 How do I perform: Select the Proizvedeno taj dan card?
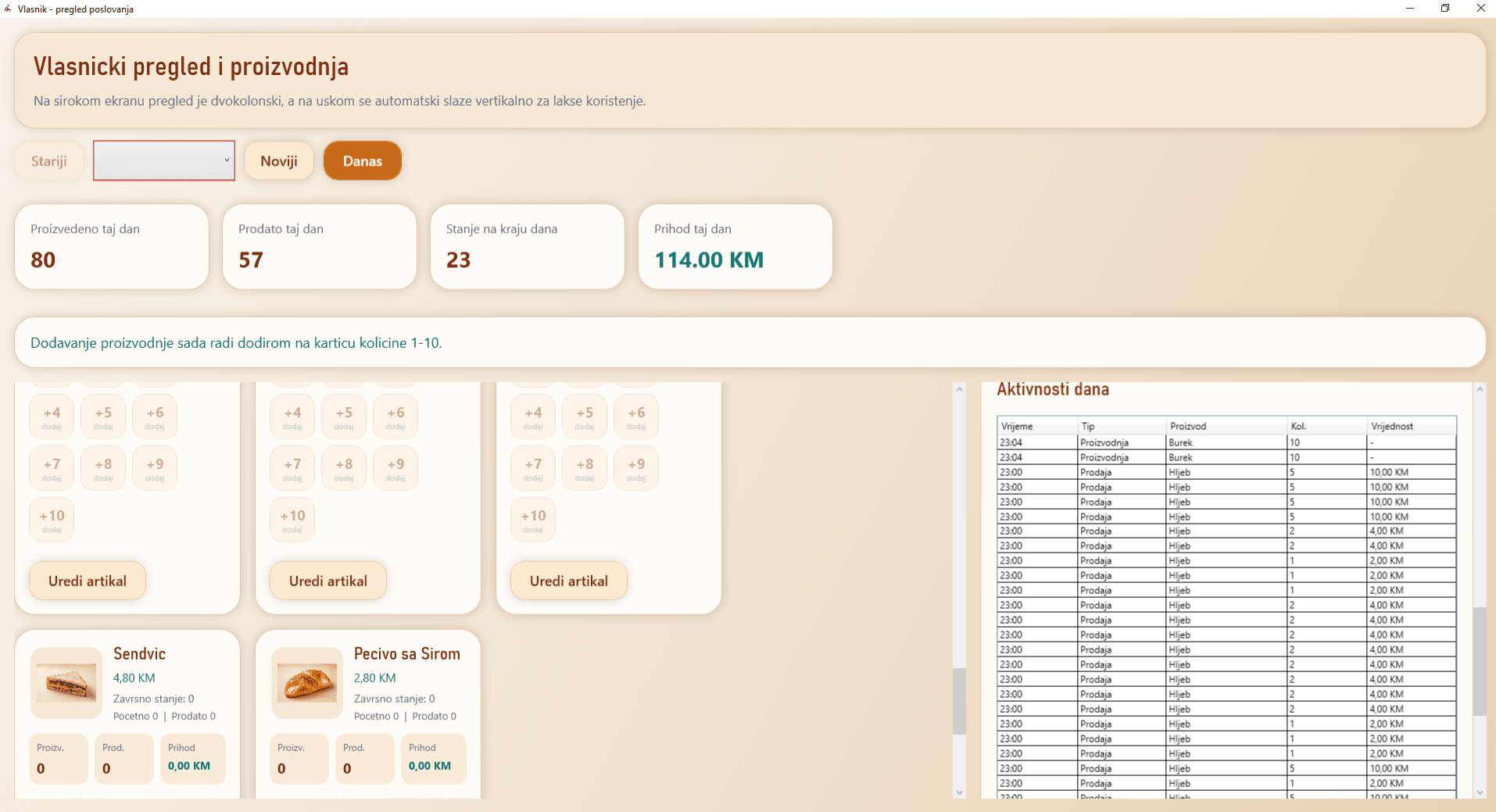112,247
